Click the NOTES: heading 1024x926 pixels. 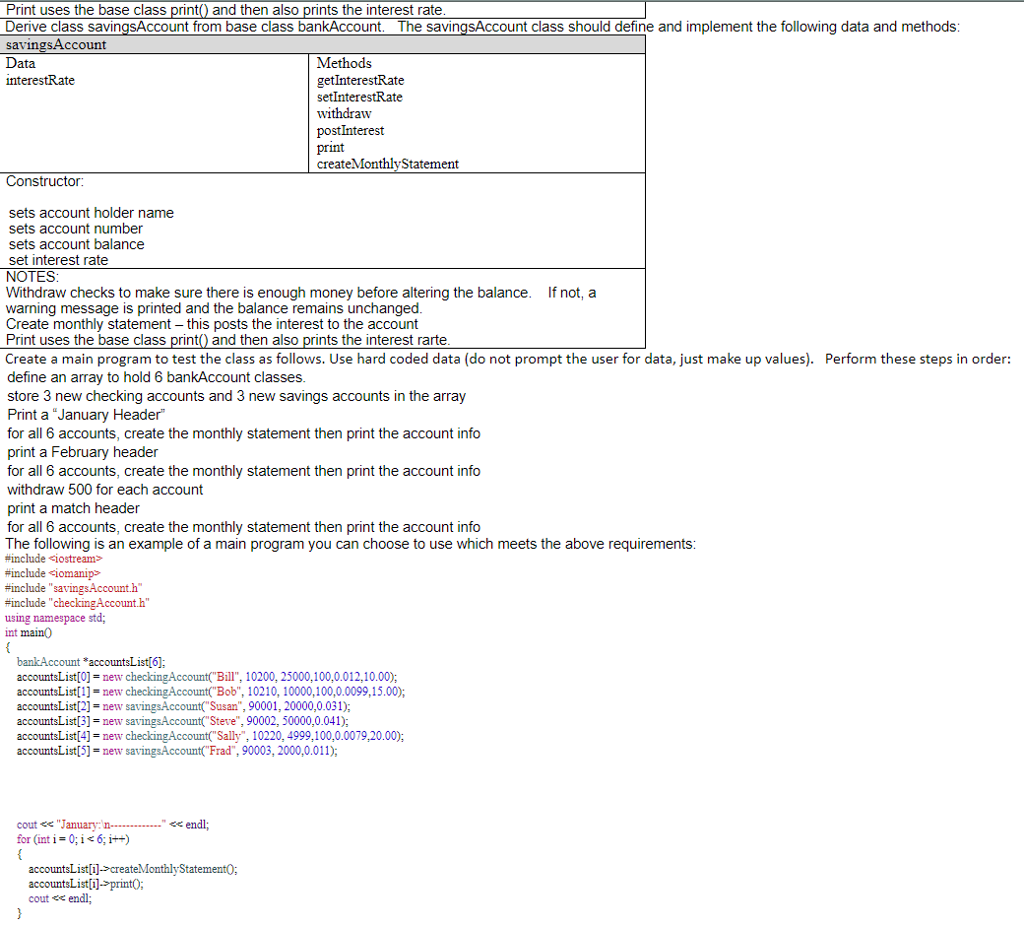[x=33, y=277]
